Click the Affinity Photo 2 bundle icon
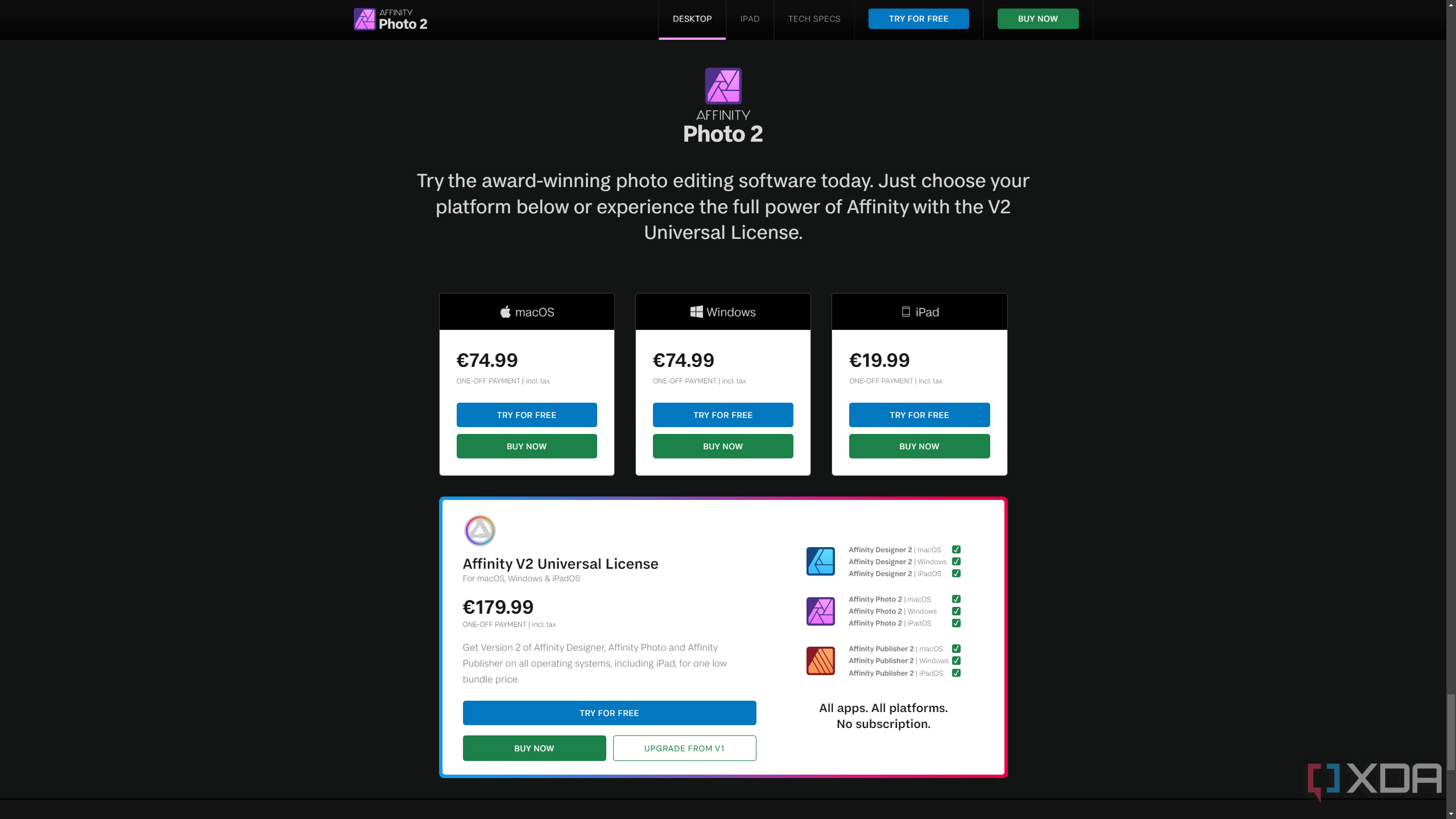The width and height of the screenshot is (1456, 819). pos(820,611)
